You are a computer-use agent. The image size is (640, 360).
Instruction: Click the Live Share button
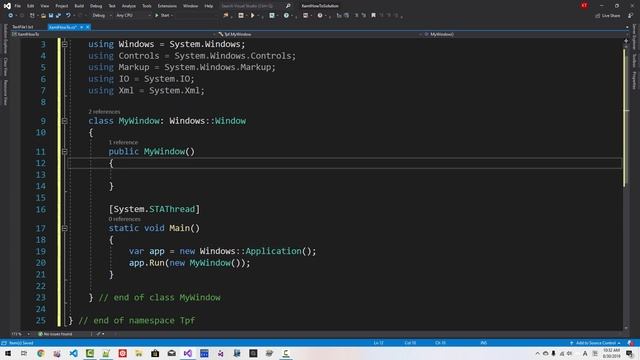click(x=607, y=16)
